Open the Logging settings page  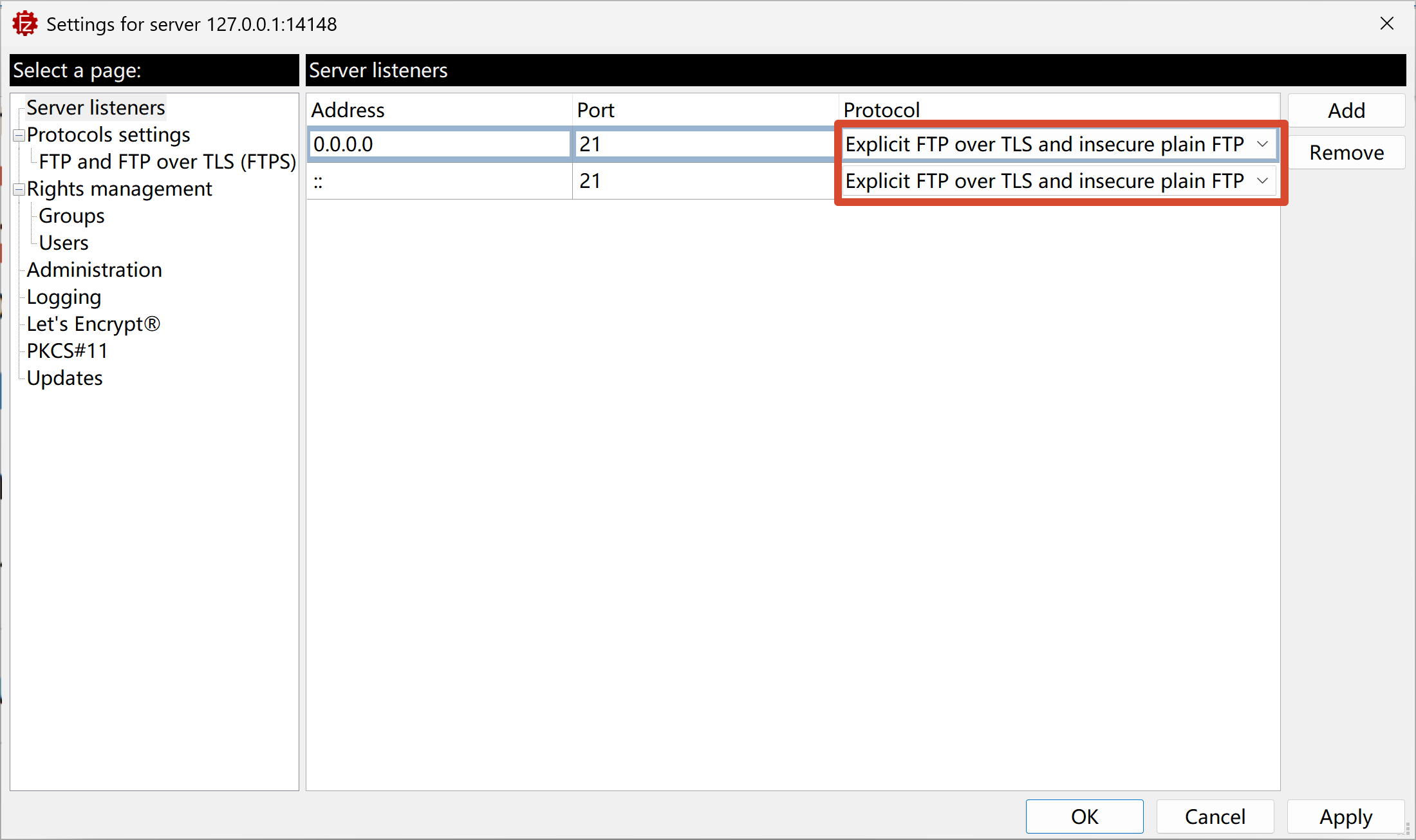[x=64, y=297]
